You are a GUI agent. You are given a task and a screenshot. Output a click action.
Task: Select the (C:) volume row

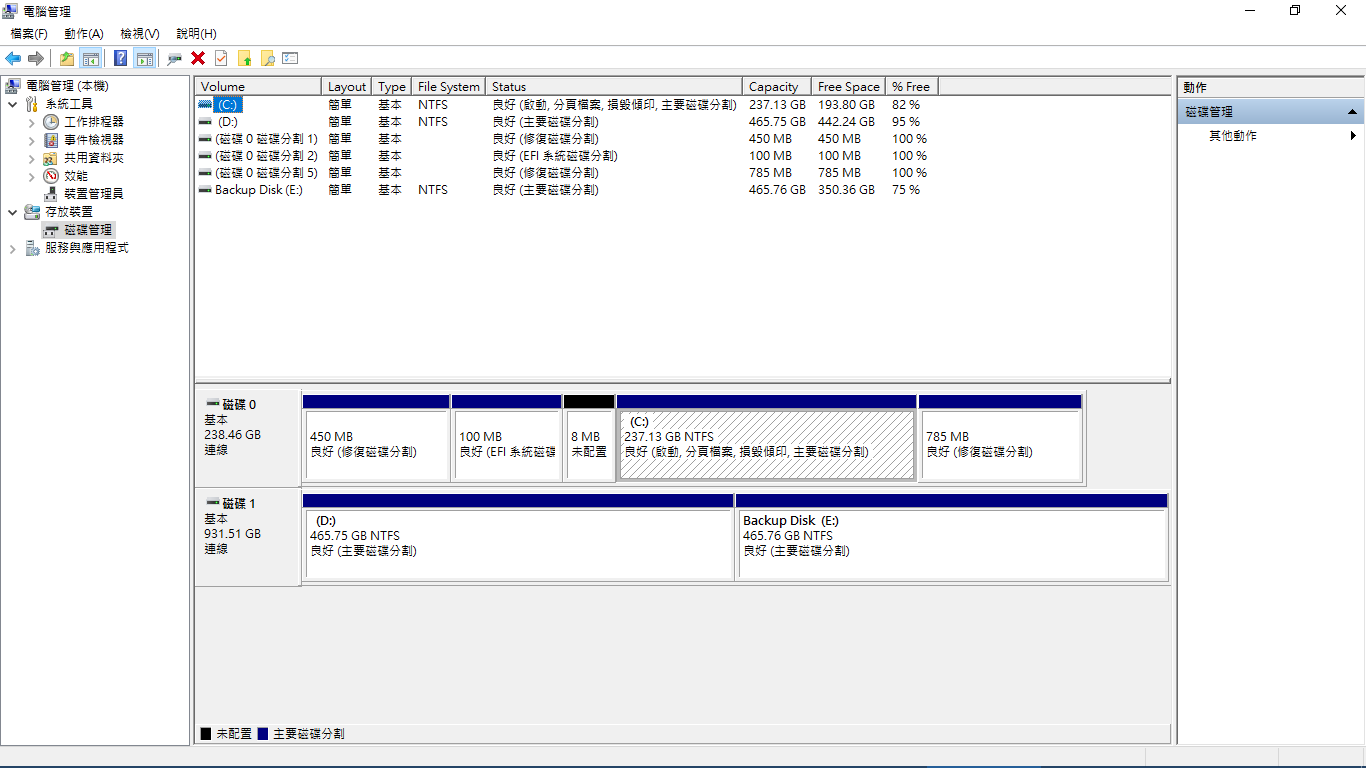coord(567,104)
